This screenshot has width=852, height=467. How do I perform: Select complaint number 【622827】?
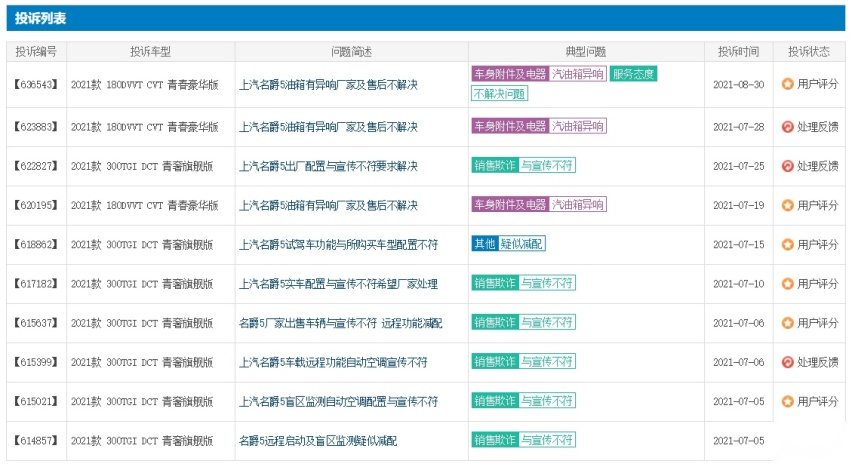(36, 166)
